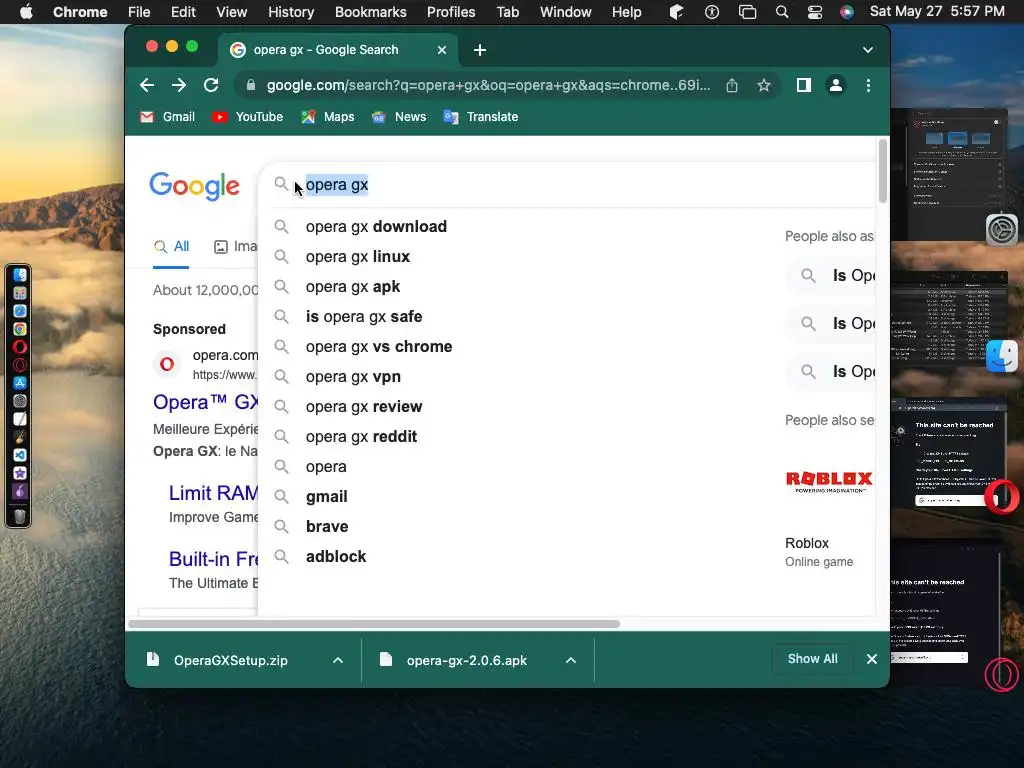Image resolution: width=1024 pixels, height=768 pixels.
Task: Open the Translate bookmark
Action: [481, 117]
